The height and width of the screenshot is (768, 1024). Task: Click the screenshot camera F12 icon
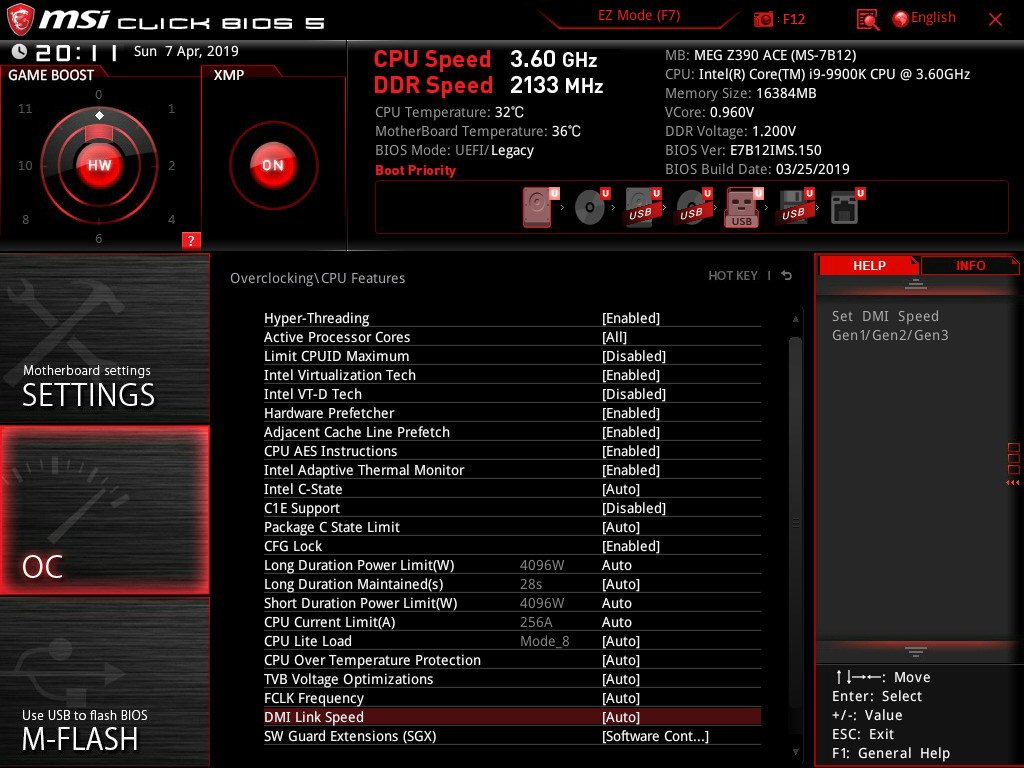coord(763,19)
